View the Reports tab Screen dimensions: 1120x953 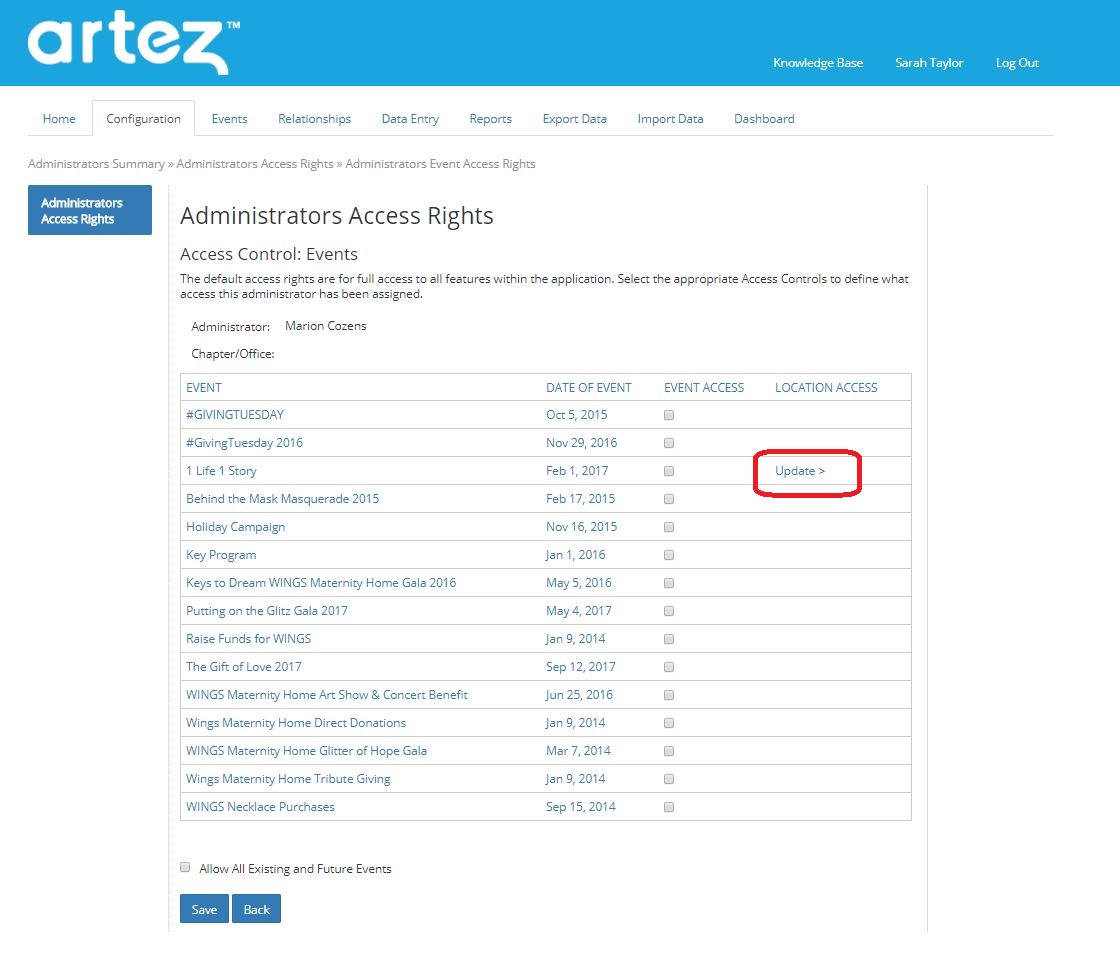click(491, 119)
